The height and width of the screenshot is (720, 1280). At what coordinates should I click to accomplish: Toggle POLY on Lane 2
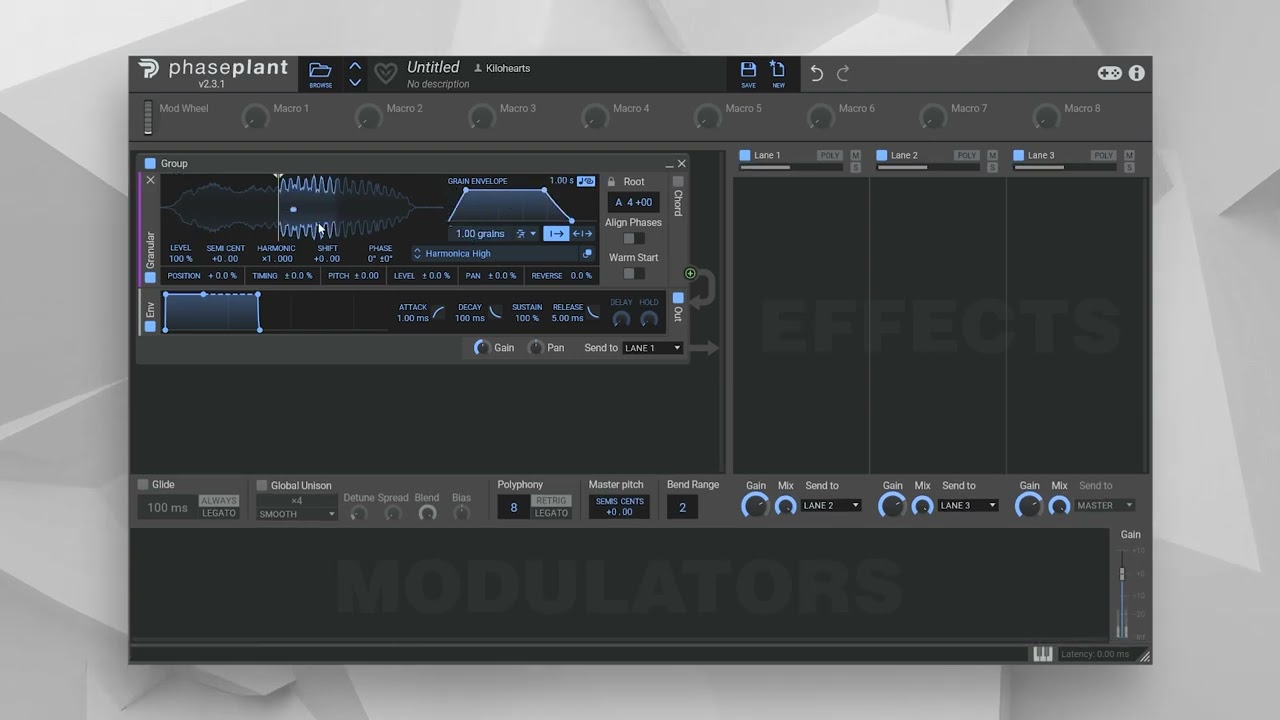click(966, 155)
